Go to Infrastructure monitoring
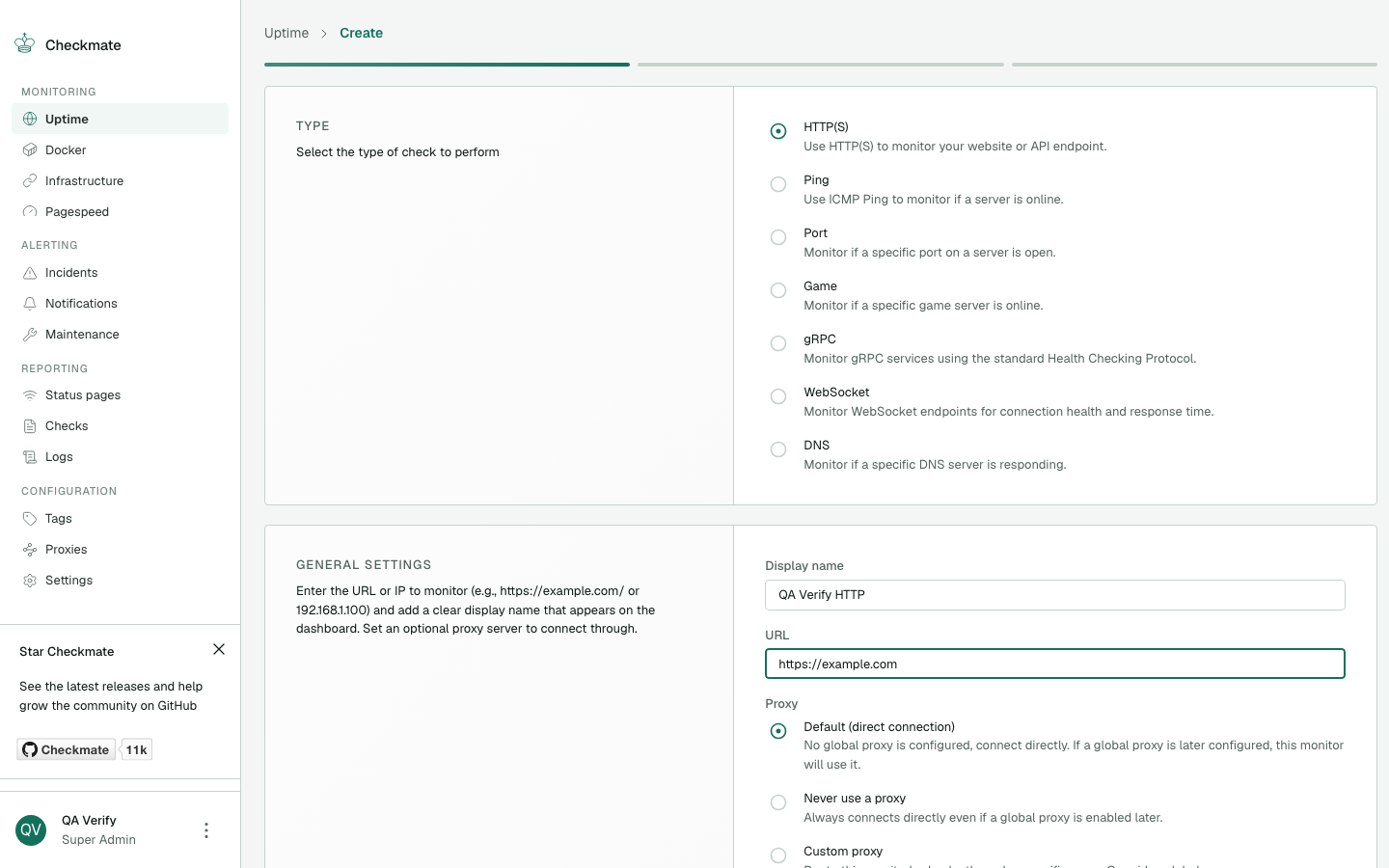Viewport: 1389px width, 868px height. click(x=120, y=180)
